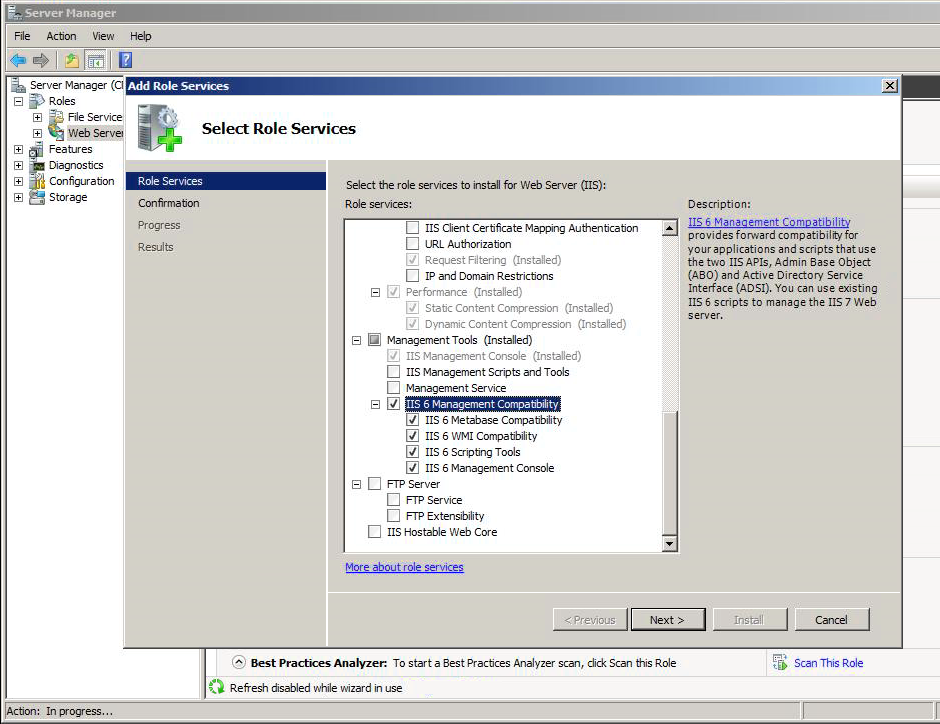
Task: Collapse the Management Tools tree section
Action: coord(356,340)
